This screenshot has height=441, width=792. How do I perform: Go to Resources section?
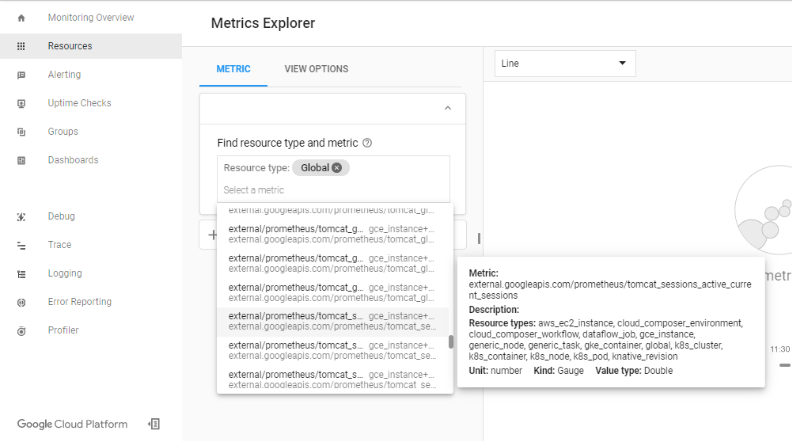click(70, 46)
